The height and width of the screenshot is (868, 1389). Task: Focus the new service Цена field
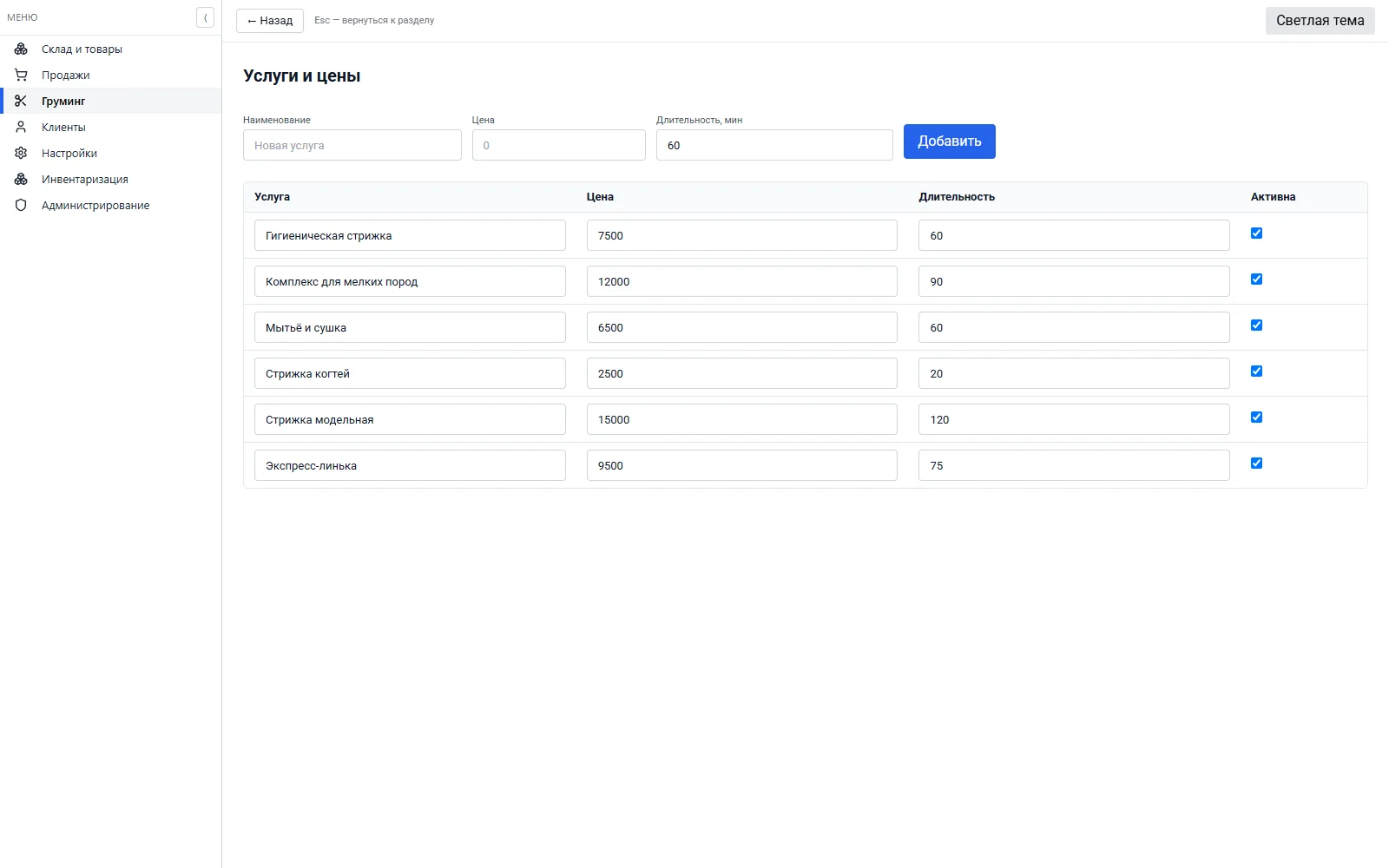559,145
